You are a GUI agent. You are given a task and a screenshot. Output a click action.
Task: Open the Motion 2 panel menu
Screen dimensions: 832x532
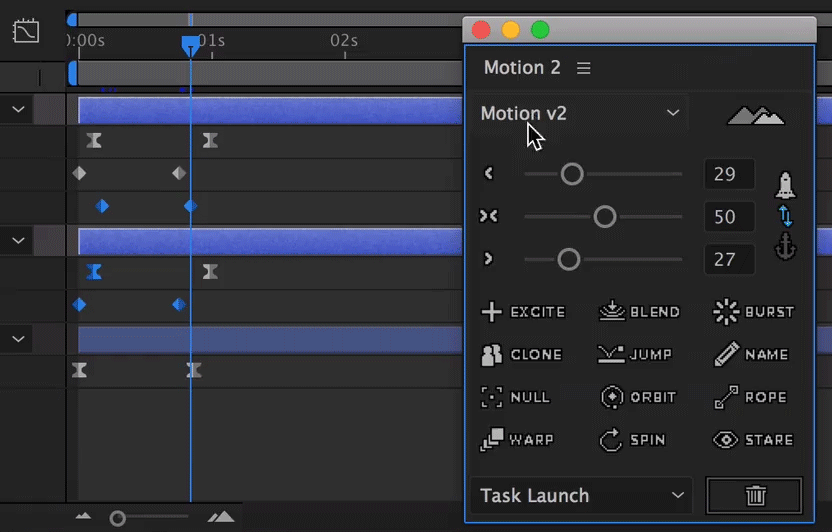[584, 68]
